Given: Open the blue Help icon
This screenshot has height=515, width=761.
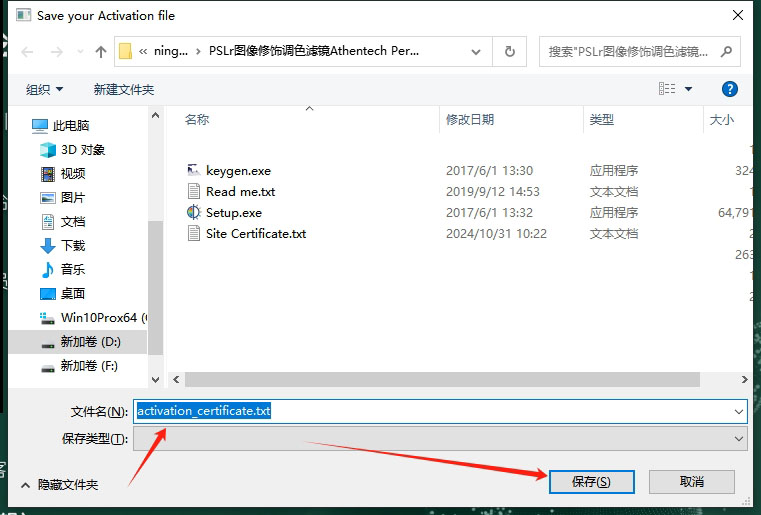Looking at the screenshot, I should point(729,89).
